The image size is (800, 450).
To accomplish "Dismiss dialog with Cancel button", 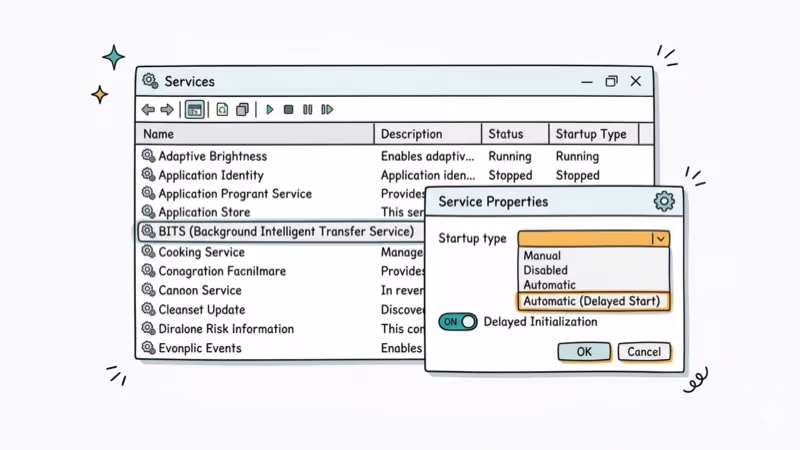I will 644,352.
